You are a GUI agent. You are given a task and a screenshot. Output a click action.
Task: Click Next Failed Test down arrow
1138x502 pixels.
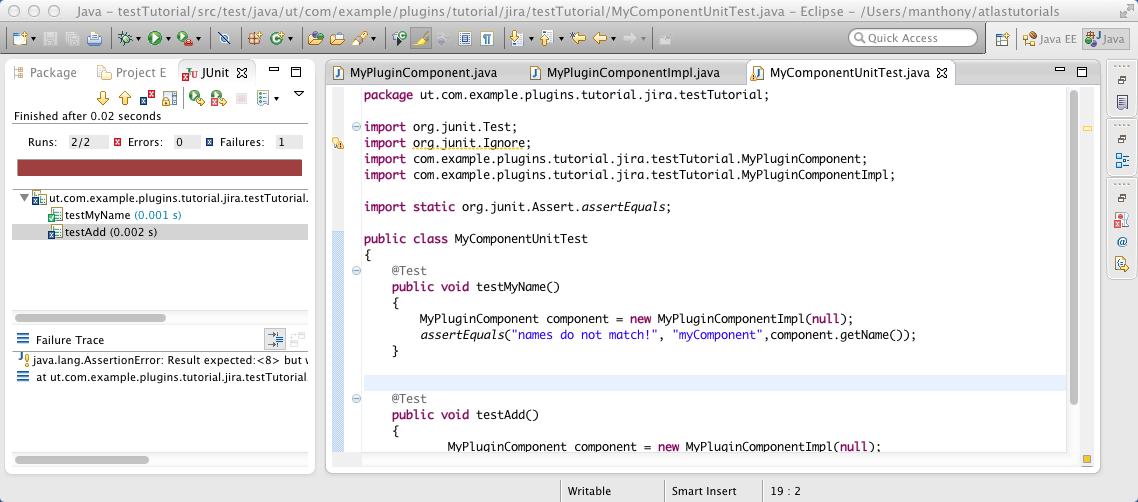click(x=102, y=98)
